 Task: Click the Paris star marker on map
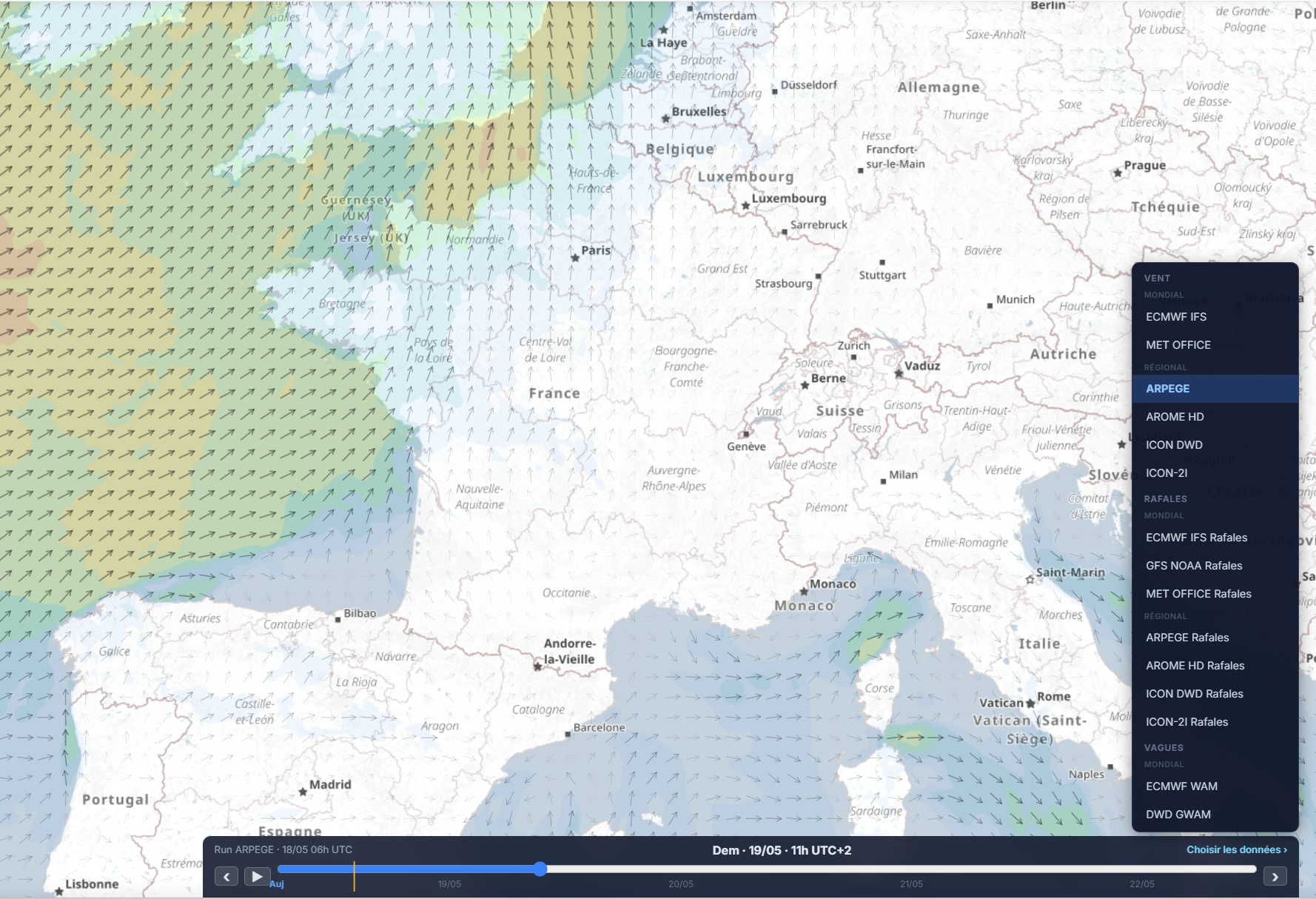[x=575, y=258]
